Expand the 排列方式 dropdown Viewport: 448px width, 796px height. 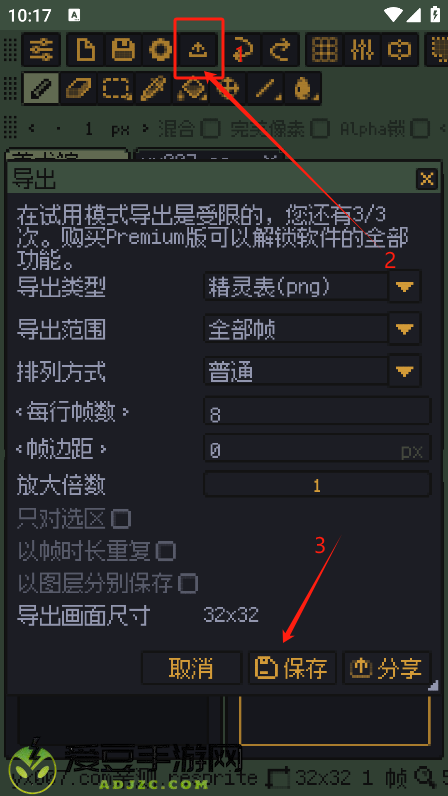pyautogui.click(x=405, y=372)
